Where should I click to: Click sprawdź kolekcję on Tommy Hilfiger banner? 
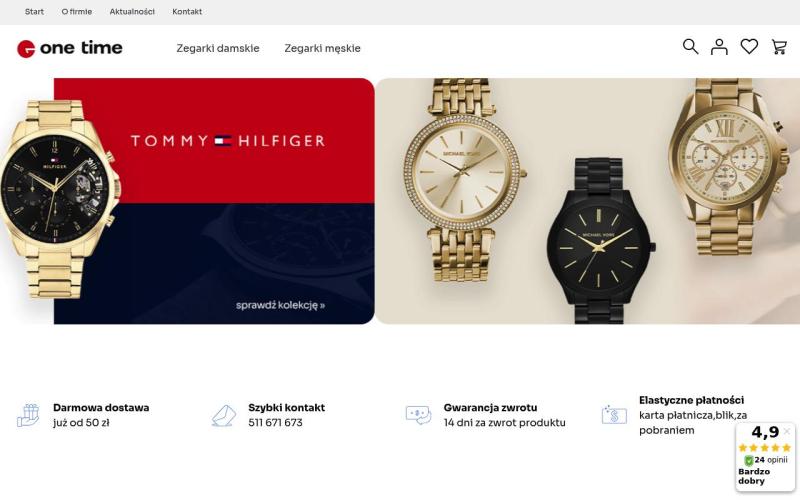pos(281,306)
